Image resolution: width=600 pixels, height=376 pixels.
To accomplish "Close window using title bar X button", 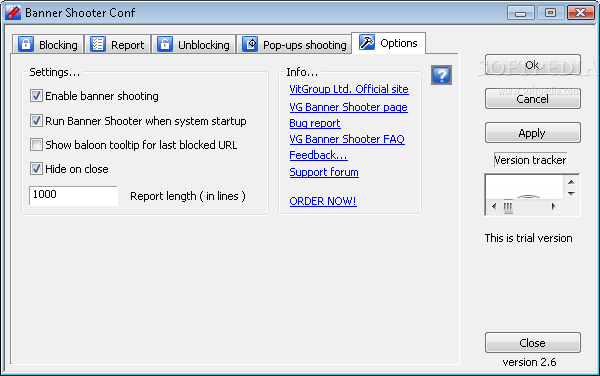I will click(x=580, y=13).
